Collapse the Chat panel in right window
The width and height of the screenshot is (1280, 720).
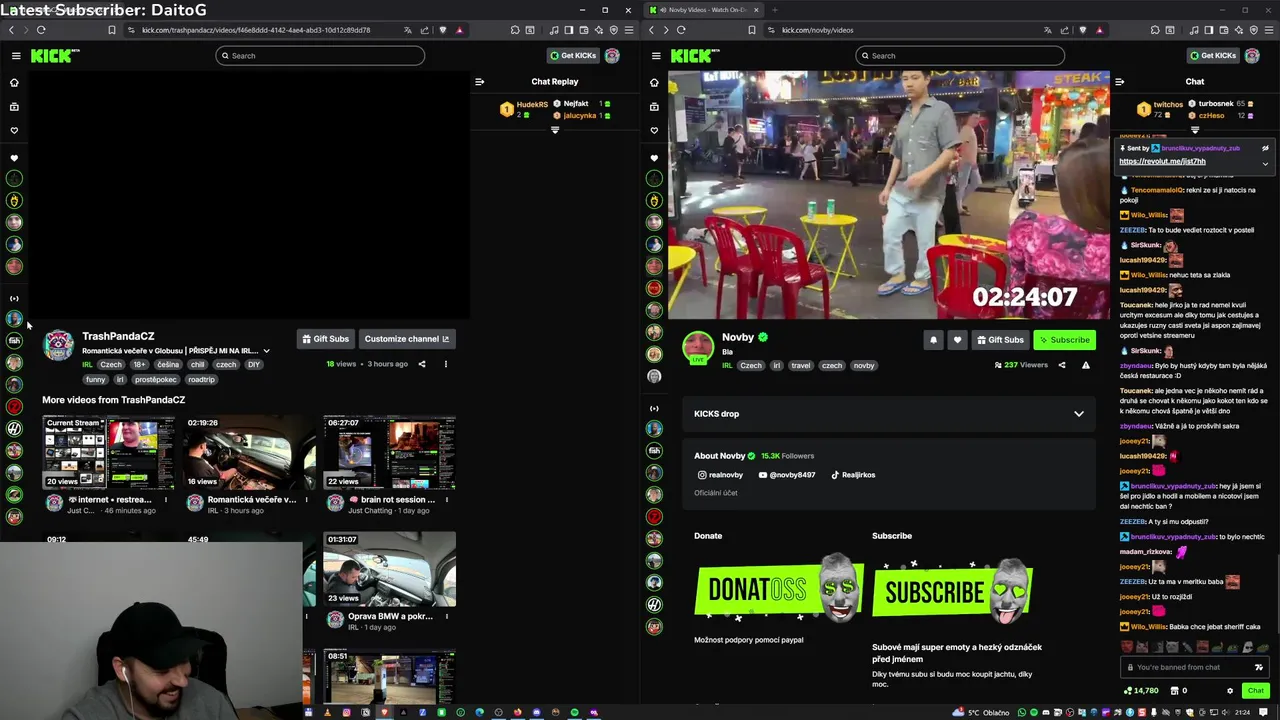[1119, 82]
